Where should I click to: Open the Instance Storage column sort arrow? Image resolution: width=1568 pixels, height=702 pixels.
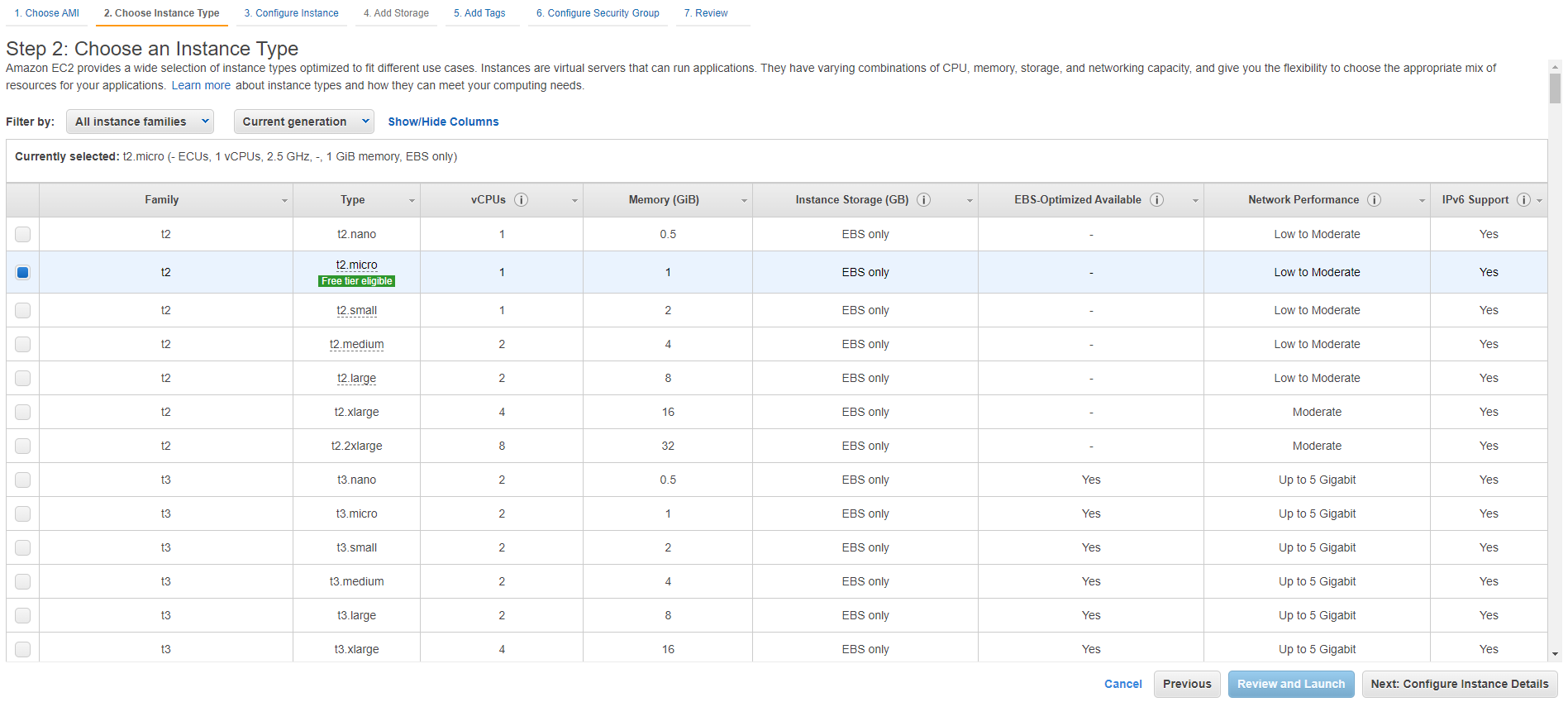(970, 201)
